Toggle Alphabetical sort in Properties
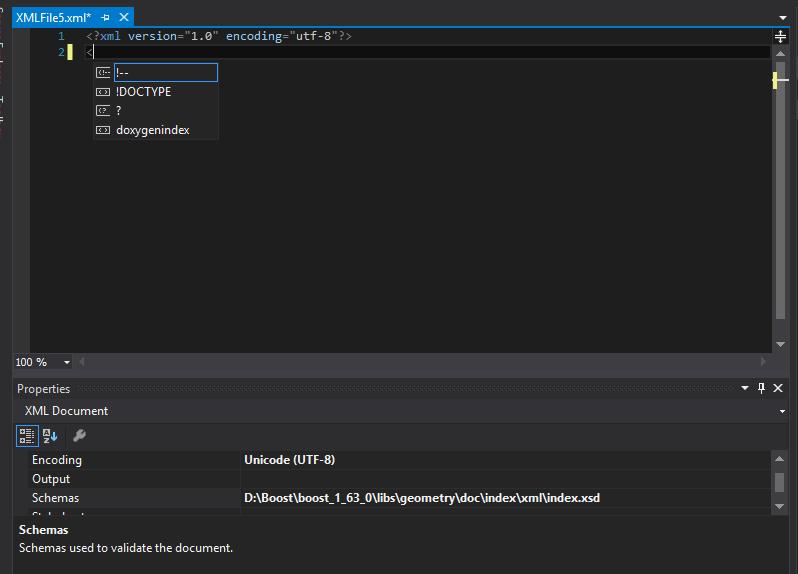This screenshot has height=574, width=798. pyautogui.click(x=50, y=435)
